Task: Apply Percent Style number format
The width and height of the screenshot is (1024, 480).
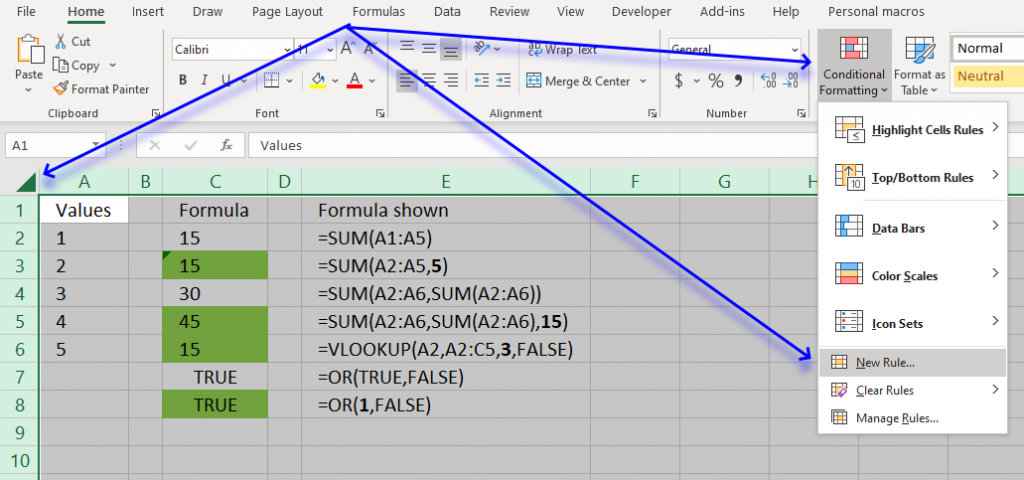Action: tap(715, 81)
